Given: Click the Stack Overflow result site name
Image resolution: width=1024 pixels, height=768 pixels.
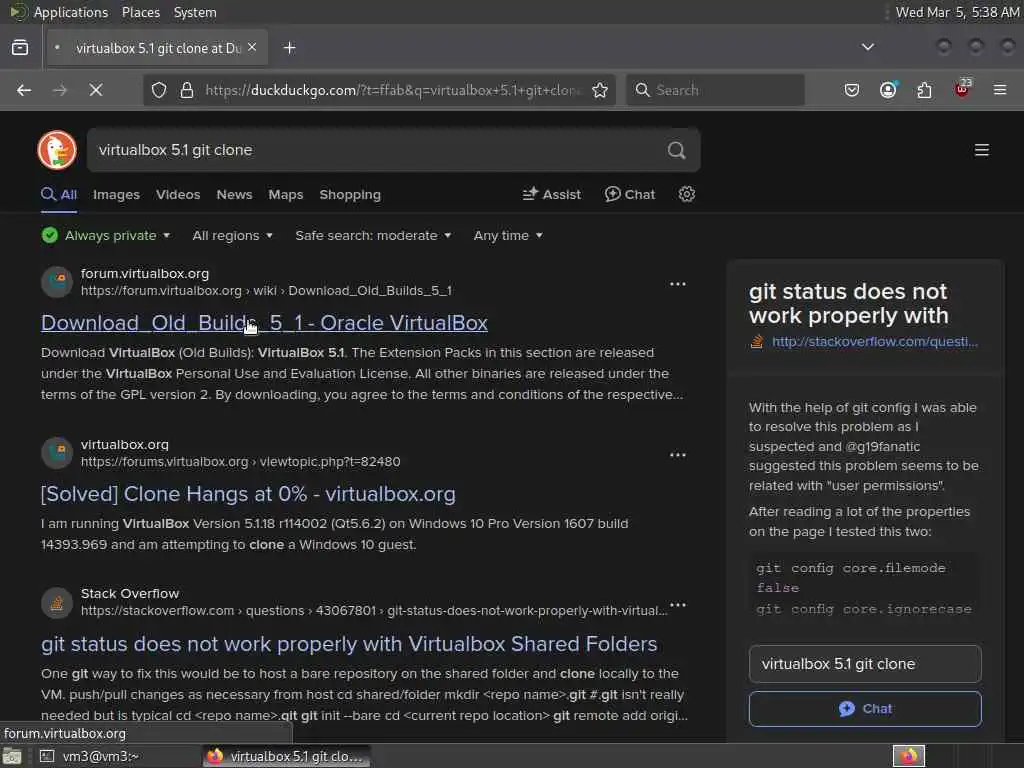Looking at the screenshot, I should (130, 594).
